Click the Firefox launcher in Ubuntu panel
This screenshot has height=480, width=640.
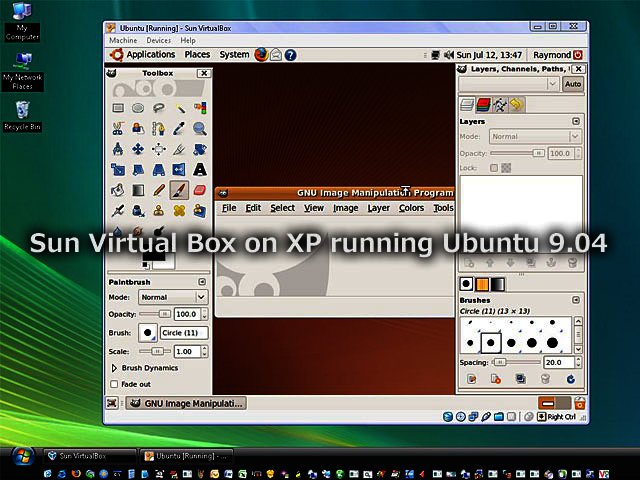click(x=262, y=55)
